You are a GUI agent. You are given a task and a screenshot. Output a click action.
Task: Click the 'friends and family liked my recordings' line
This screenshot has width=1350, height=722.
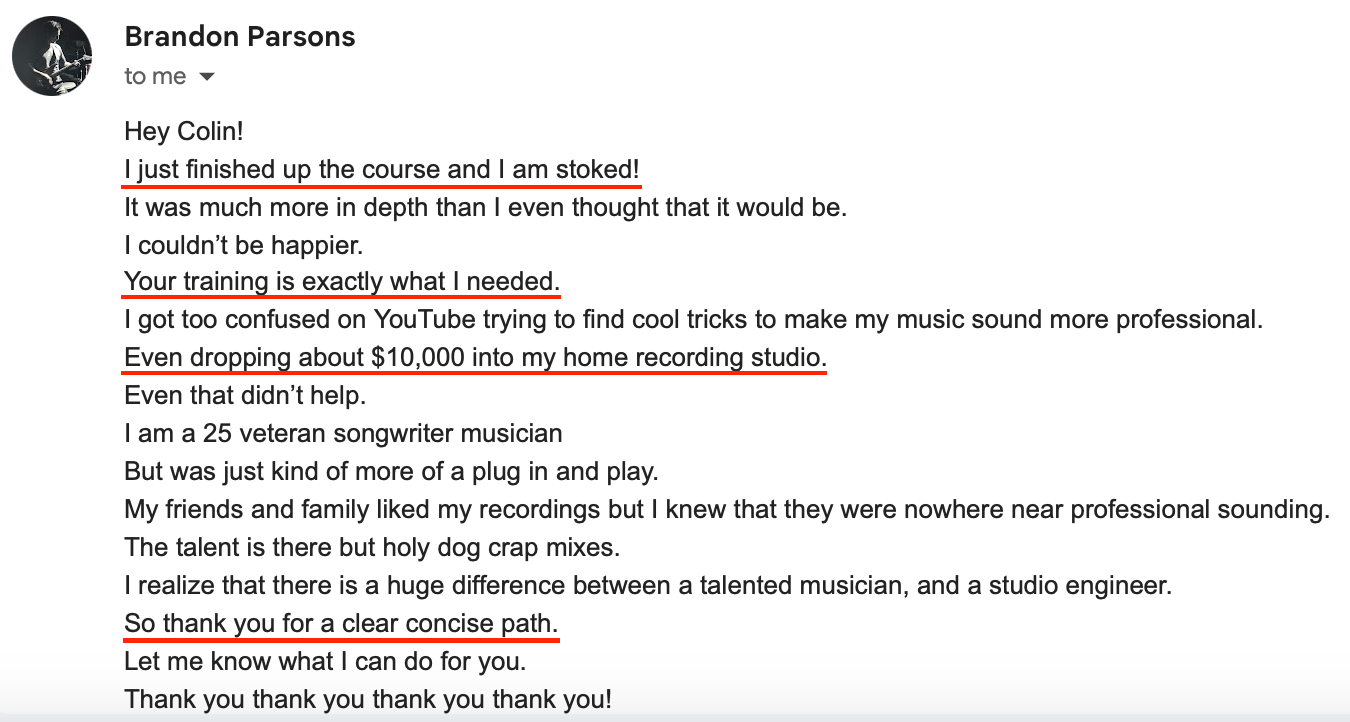click(x=726, y=509)
